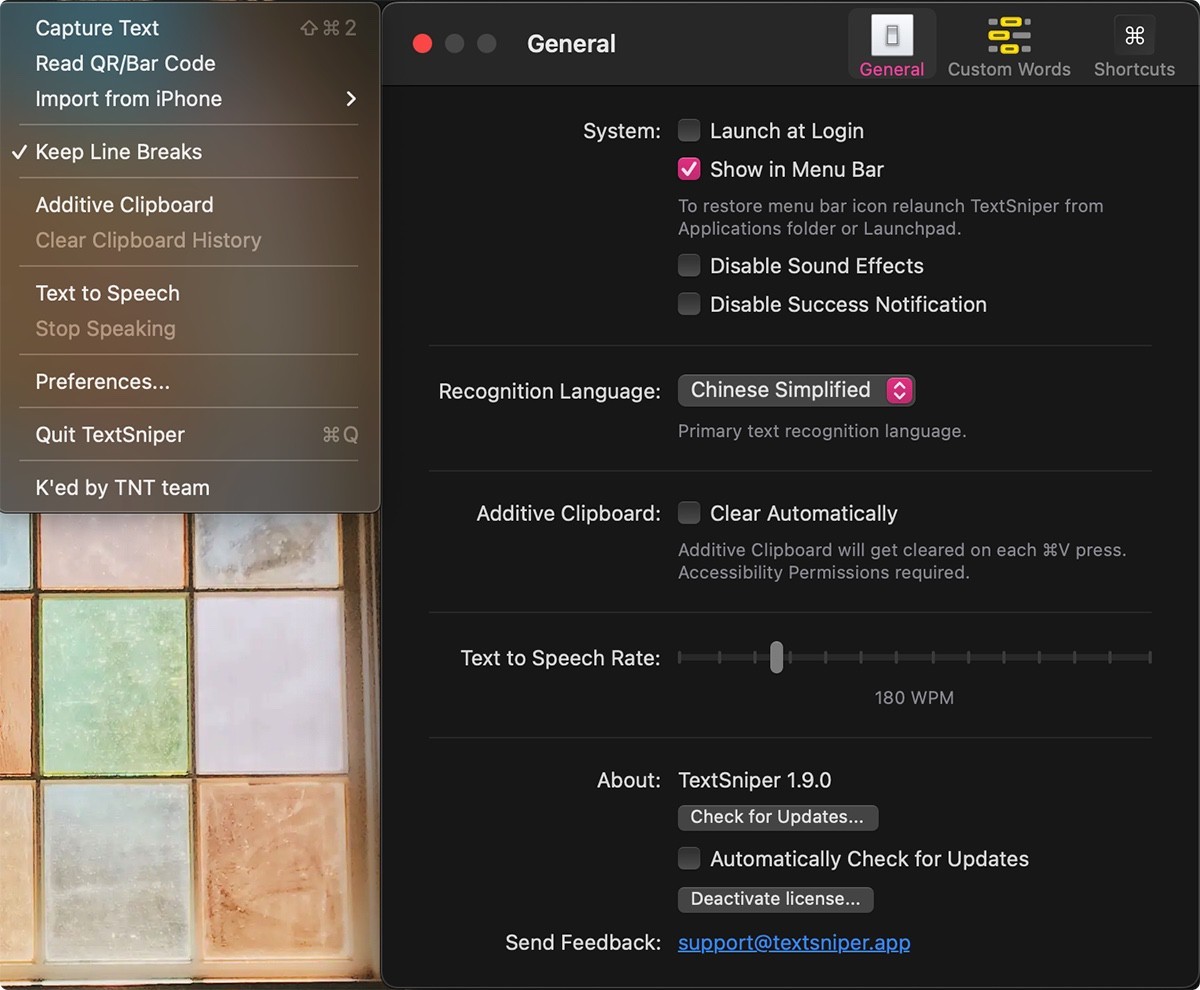Click Check for Updates button
Image resolution: width=1200 pixels, height=990 pixels.
coord(777,817)
